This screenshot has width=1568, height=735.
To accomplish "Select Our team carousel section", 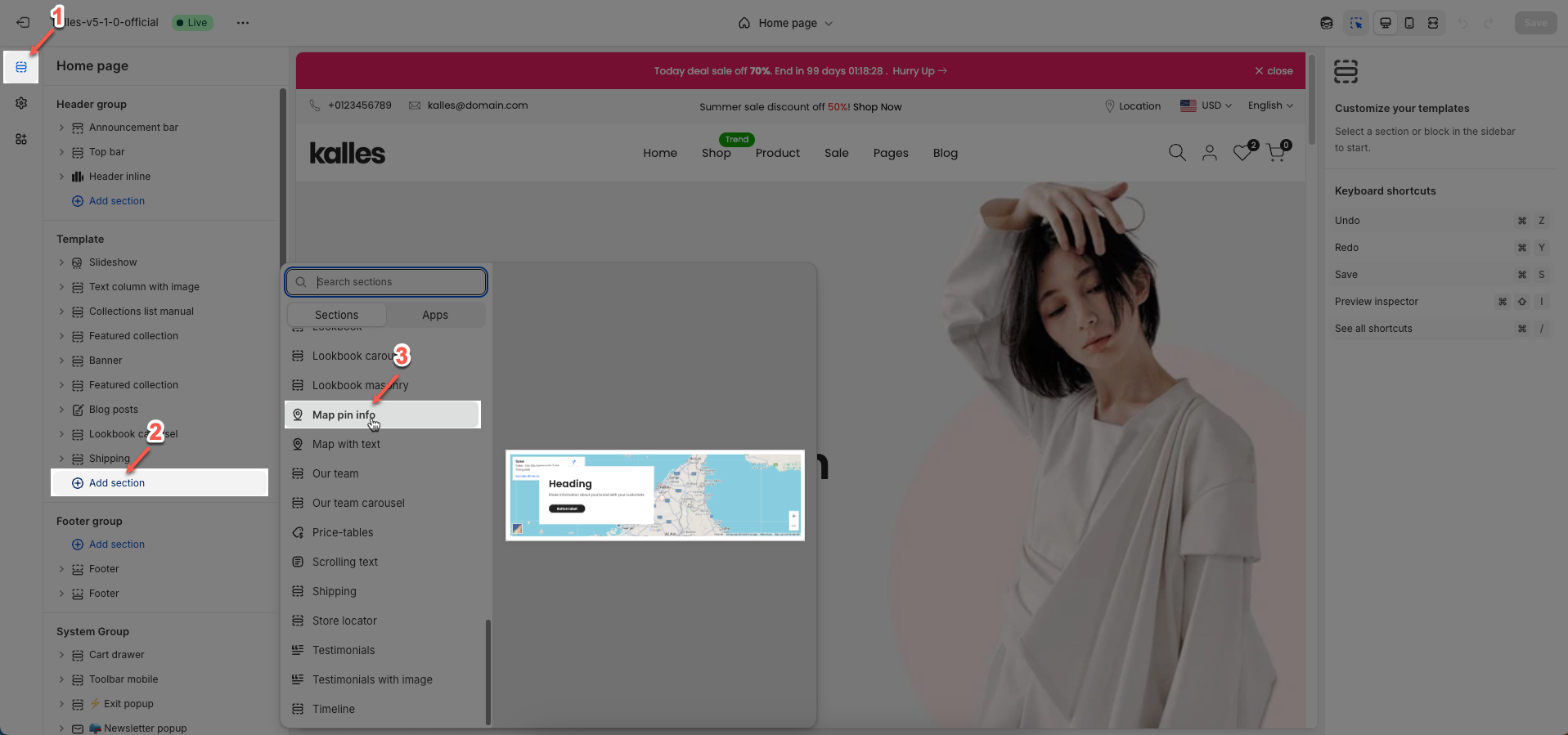I will 383,503.
